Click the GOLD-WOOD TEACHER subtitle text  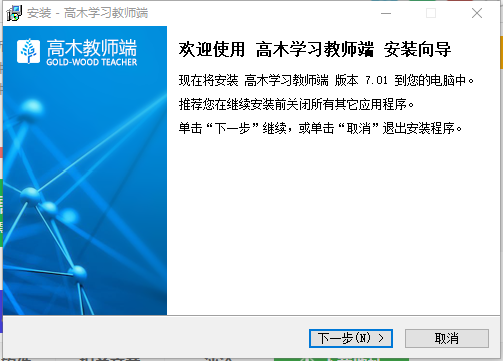92,62
